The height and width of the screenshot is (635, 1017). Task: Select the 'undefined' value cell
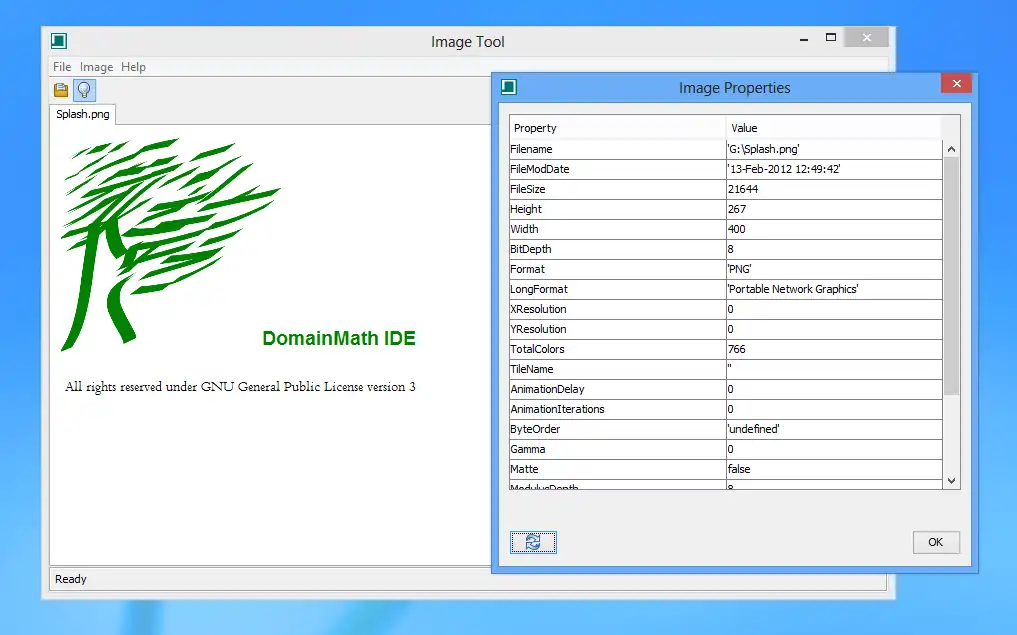pyautogui.click(x=834, y=429)
